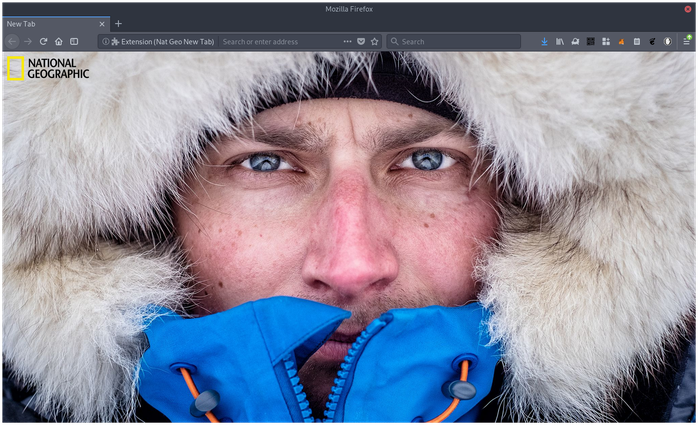The width and height of the screenshot is (700, 427).
Task: Close the Mozilla Firefox window
Action: (x=688, y=9)
